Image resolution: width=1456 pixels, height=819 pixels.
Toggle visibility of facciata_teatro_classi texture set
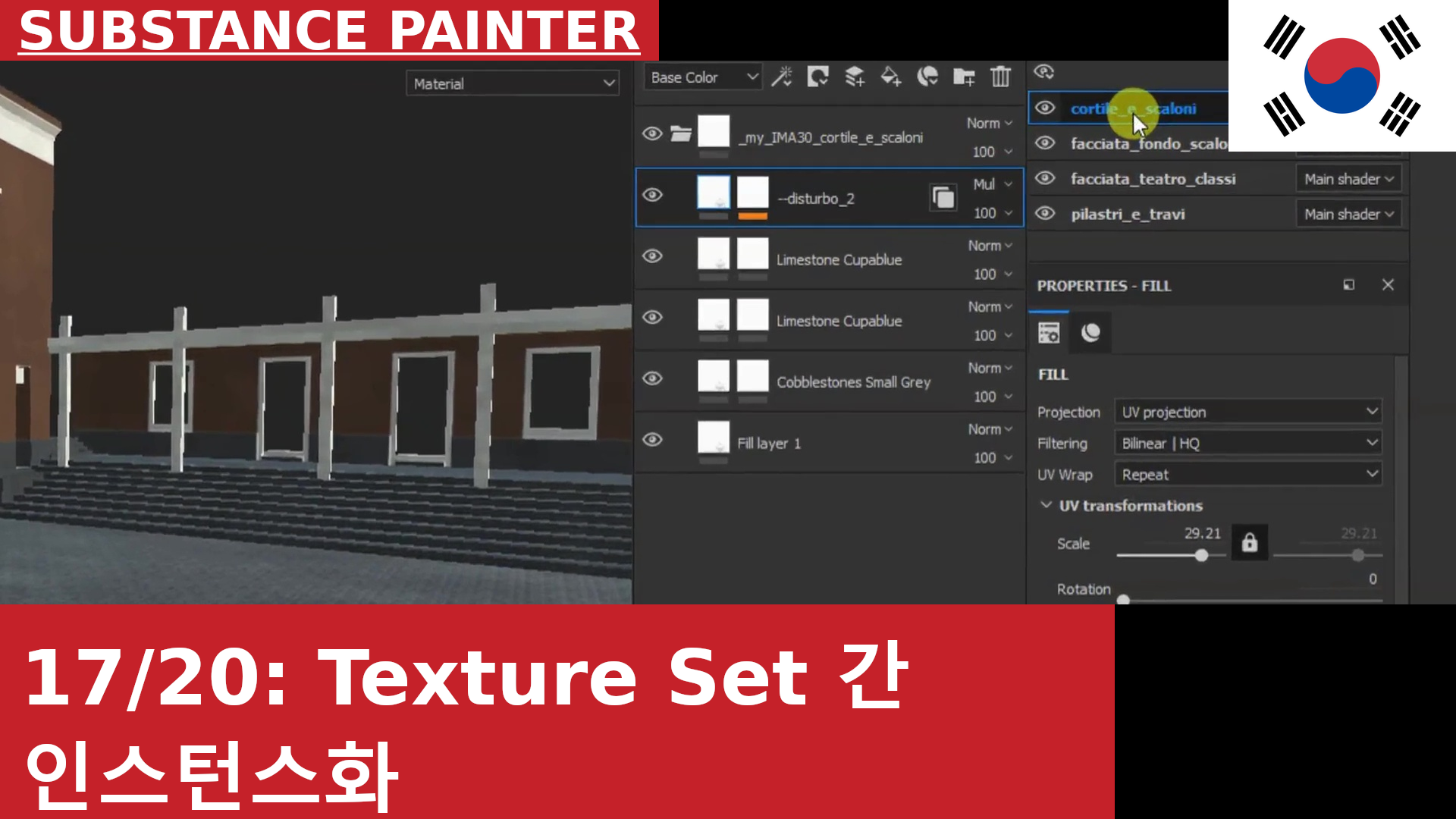pyautogui.click(x=1045, y=178)
